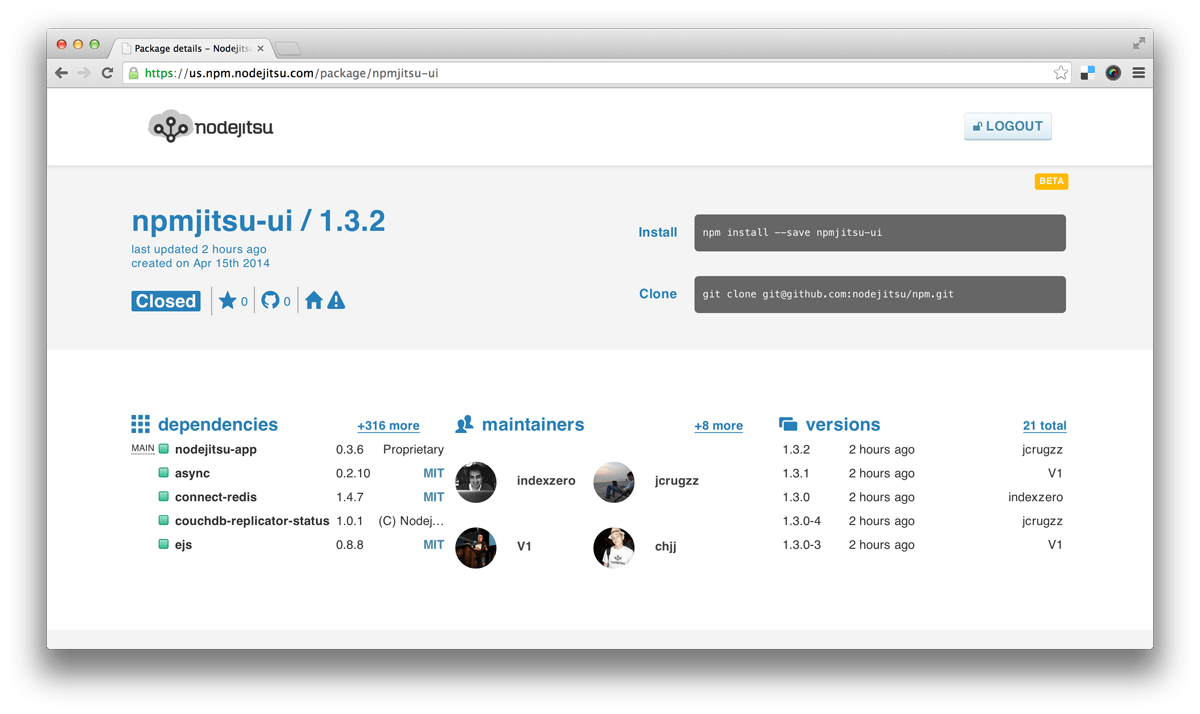Image resolution: width=1200 pixels, height=714 pixels.
Task: Click the Closed status badge
Action: pos(166,301)
